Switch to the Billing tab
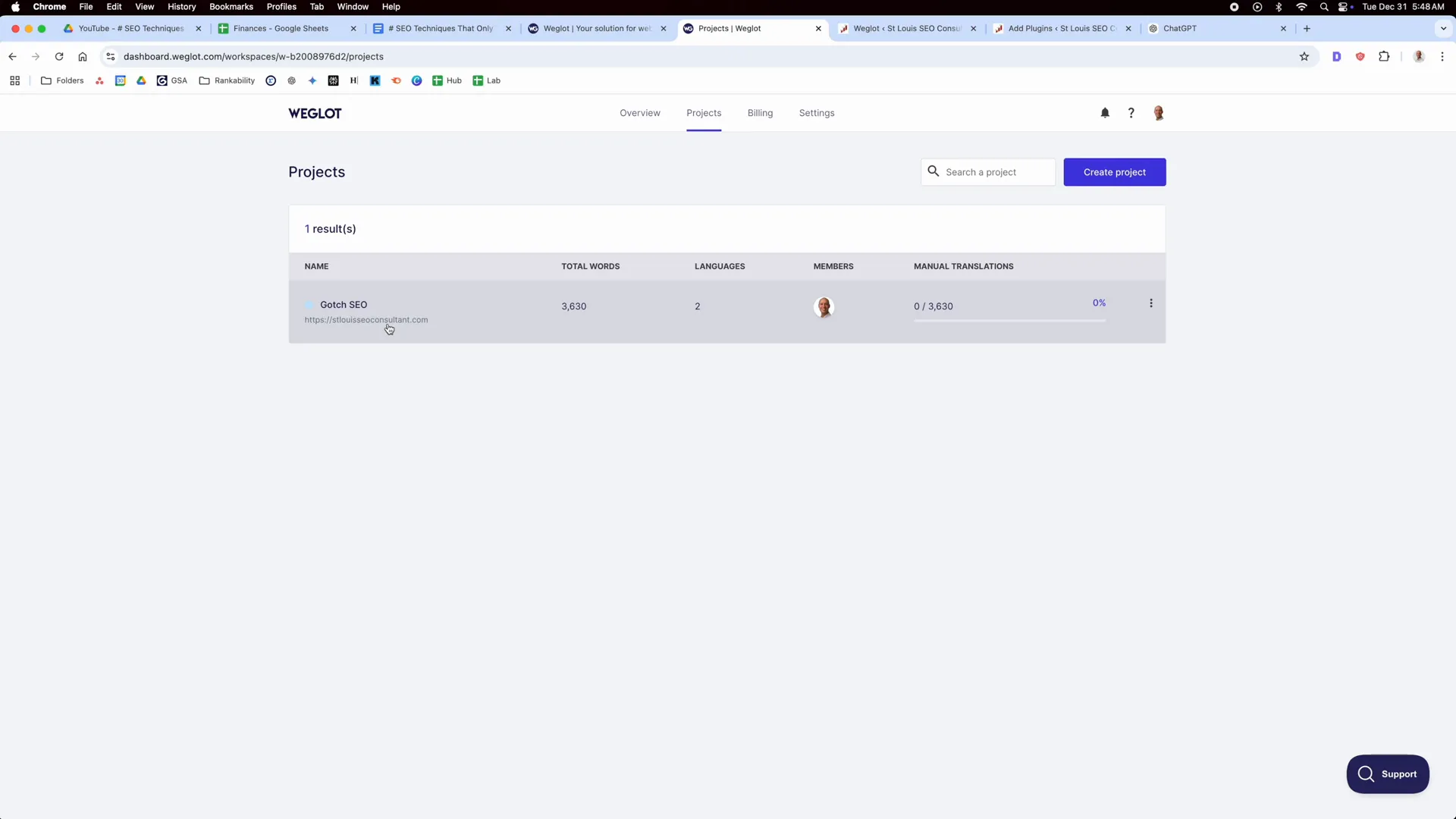Screen dimensions: 1456x819 pyautogui.click(x=760, y=112)
